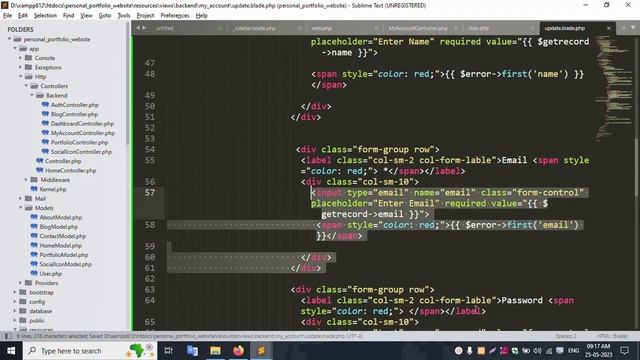640x360 pixels.
Task: Click Sublime Text taskbar icon
Action: [x=261, y=351]
